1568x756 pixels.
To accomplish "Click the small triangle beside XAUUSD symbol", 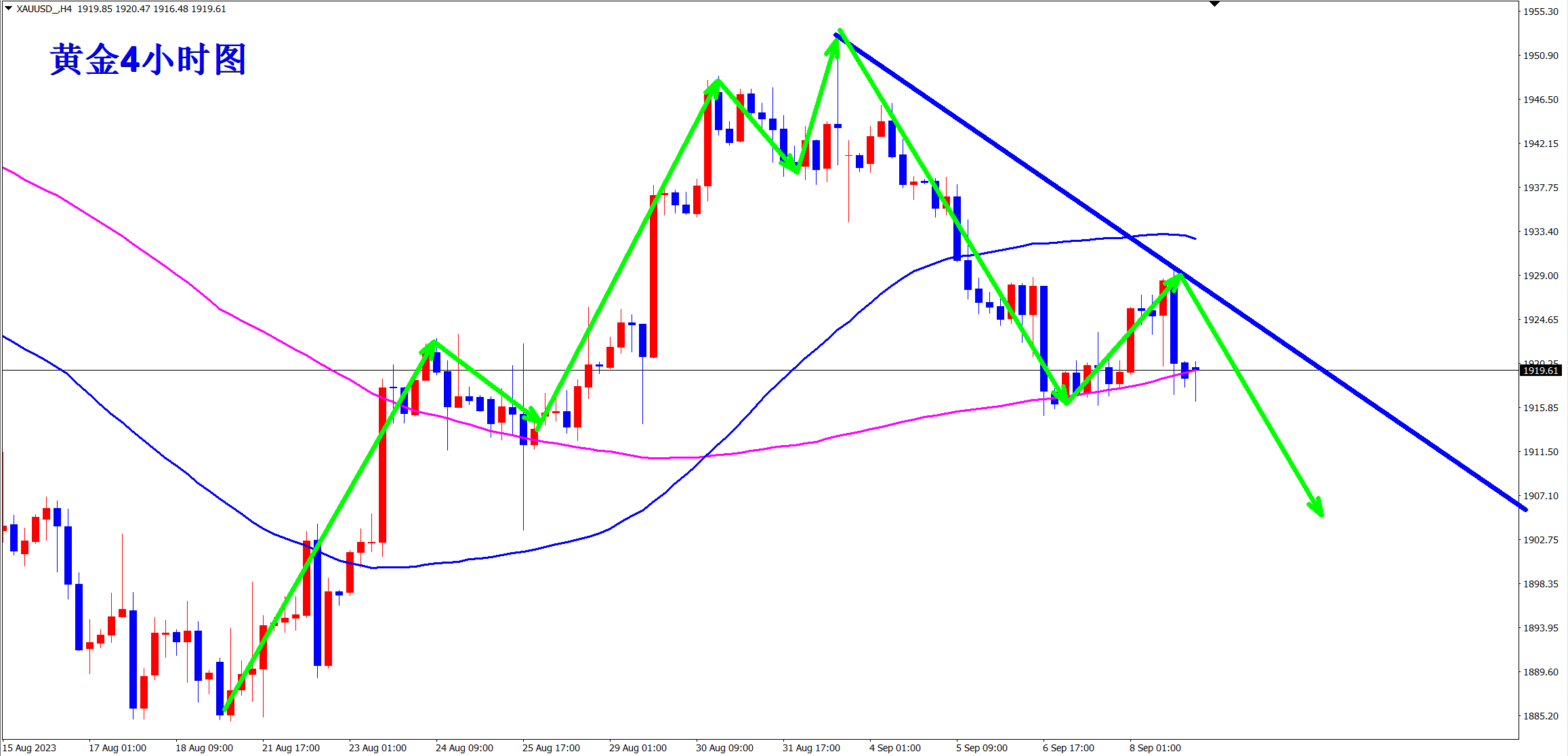I will coord(8,9).
